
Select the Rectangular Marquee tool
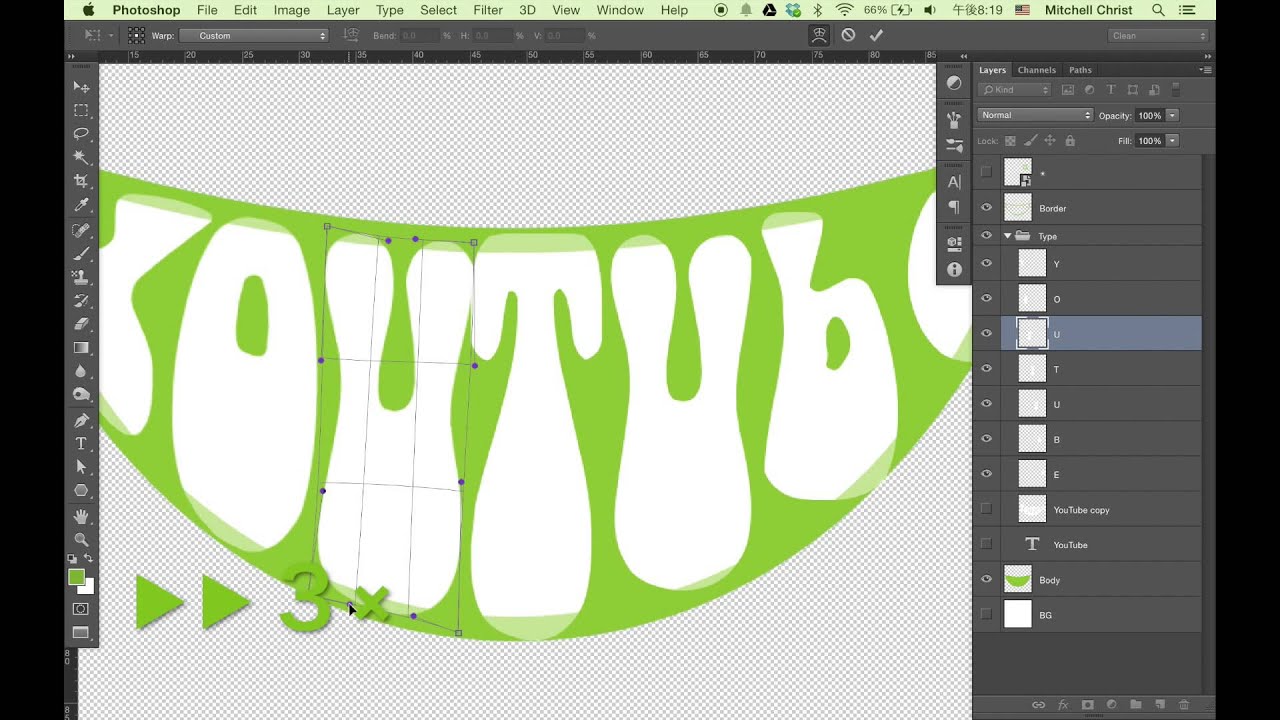[81, 111]
